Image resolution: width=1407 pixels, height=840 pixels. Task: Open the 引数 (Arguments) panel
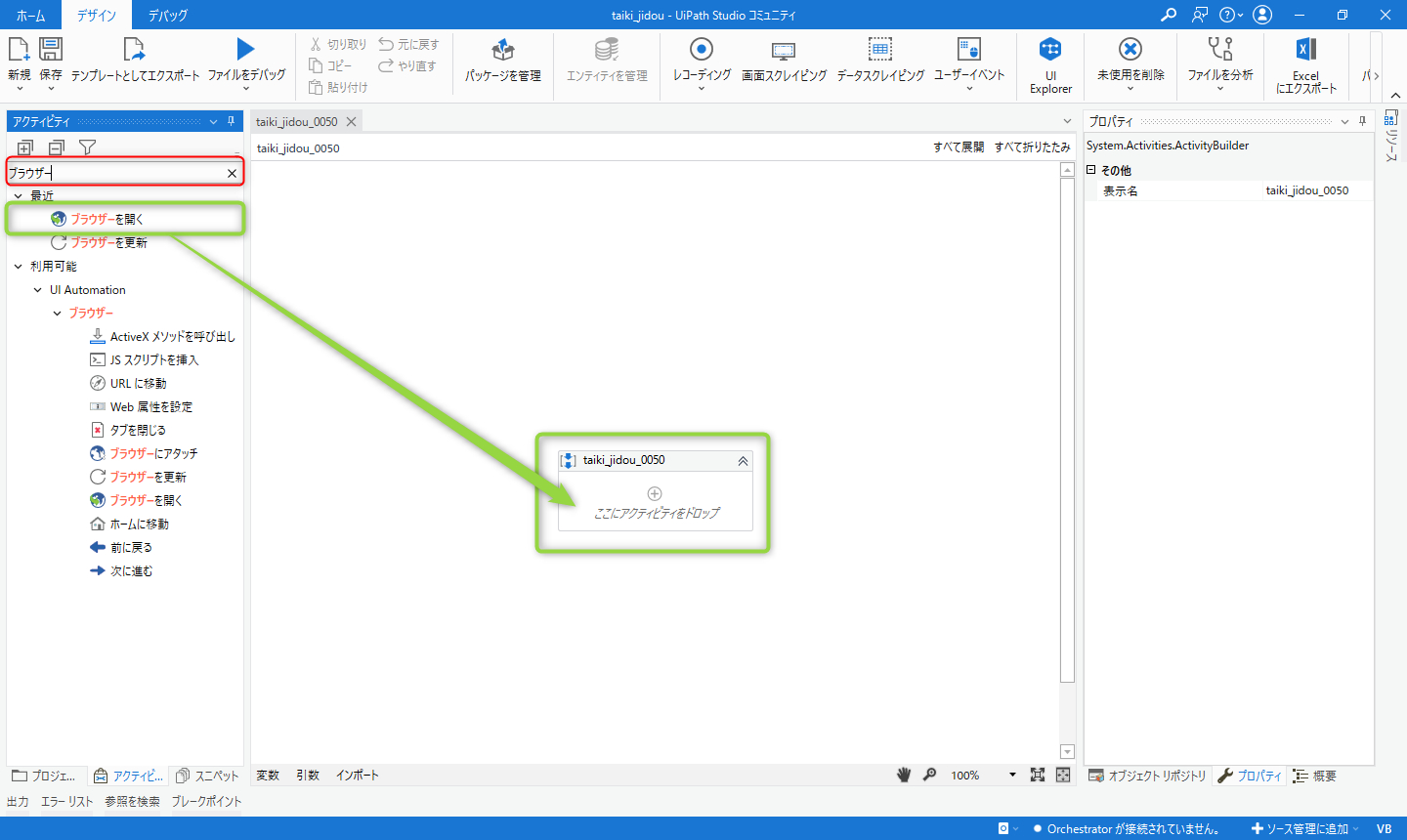pos(308,776)
